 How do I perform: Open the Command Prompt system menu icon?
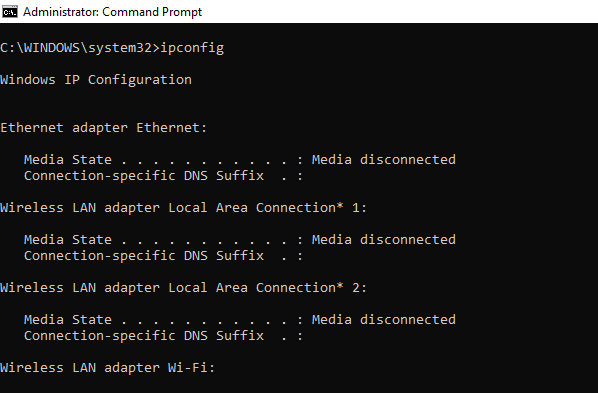(10, 12)
